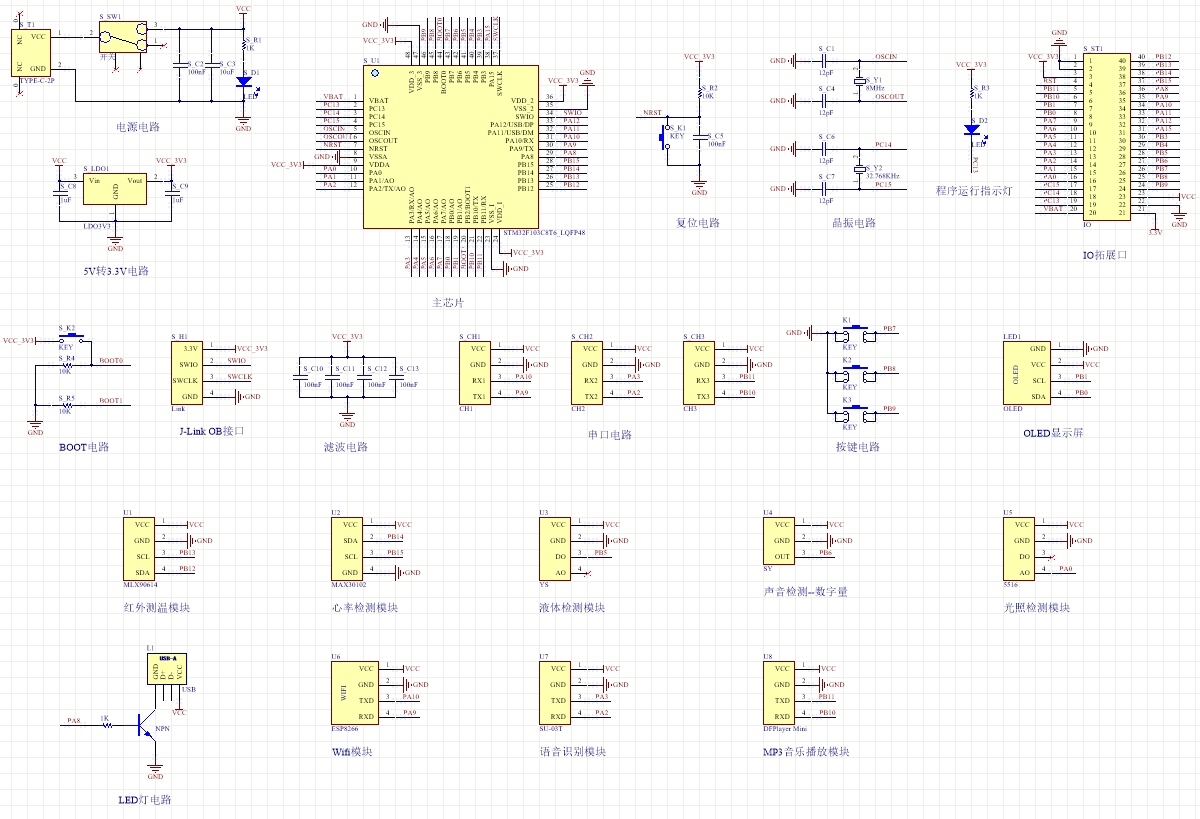
Task: Click the blue LED D1 in power circuit
Action: 243,84
